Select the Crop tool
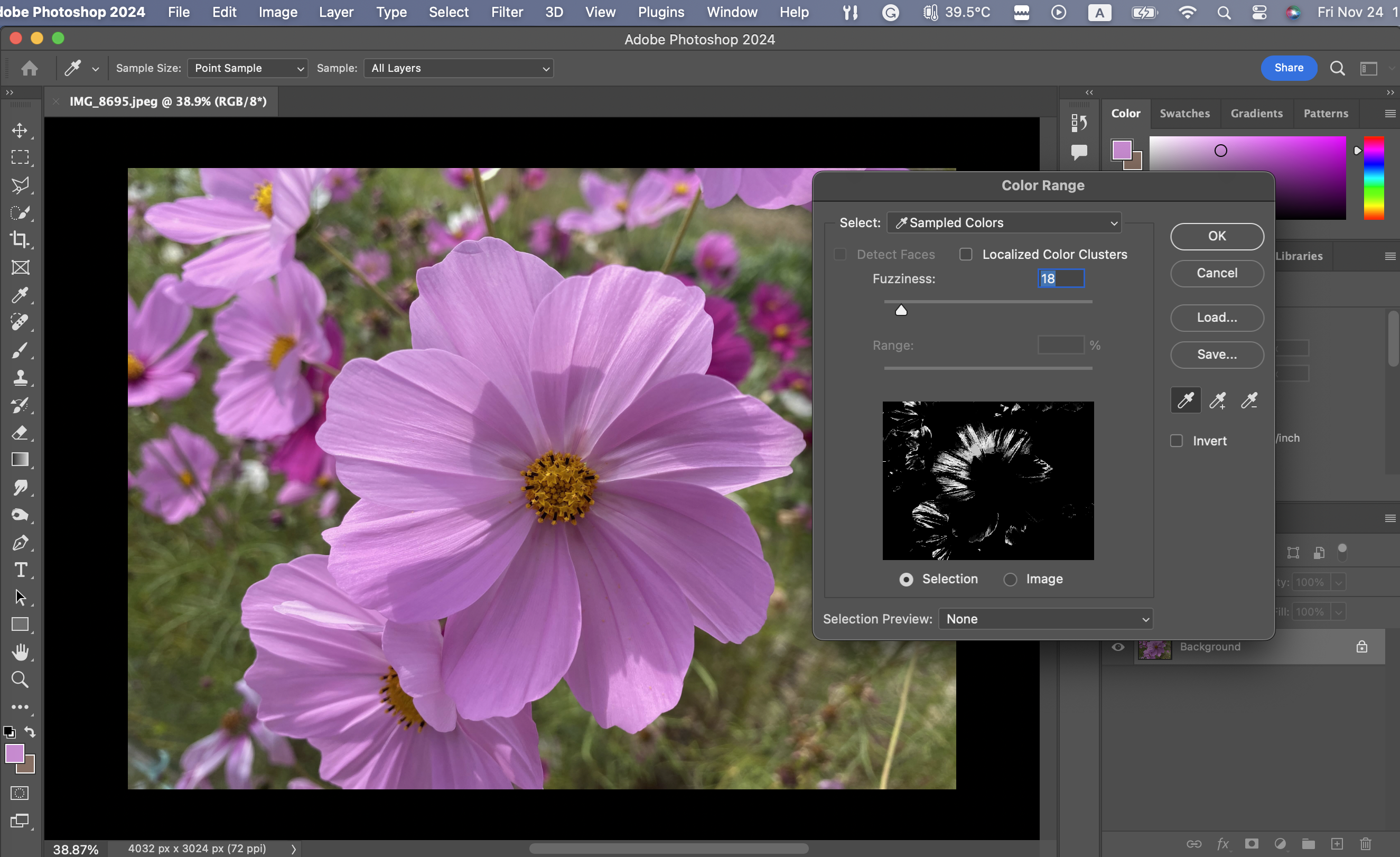Viewport: 1400px width, 857px height. [x=20, y=239]
